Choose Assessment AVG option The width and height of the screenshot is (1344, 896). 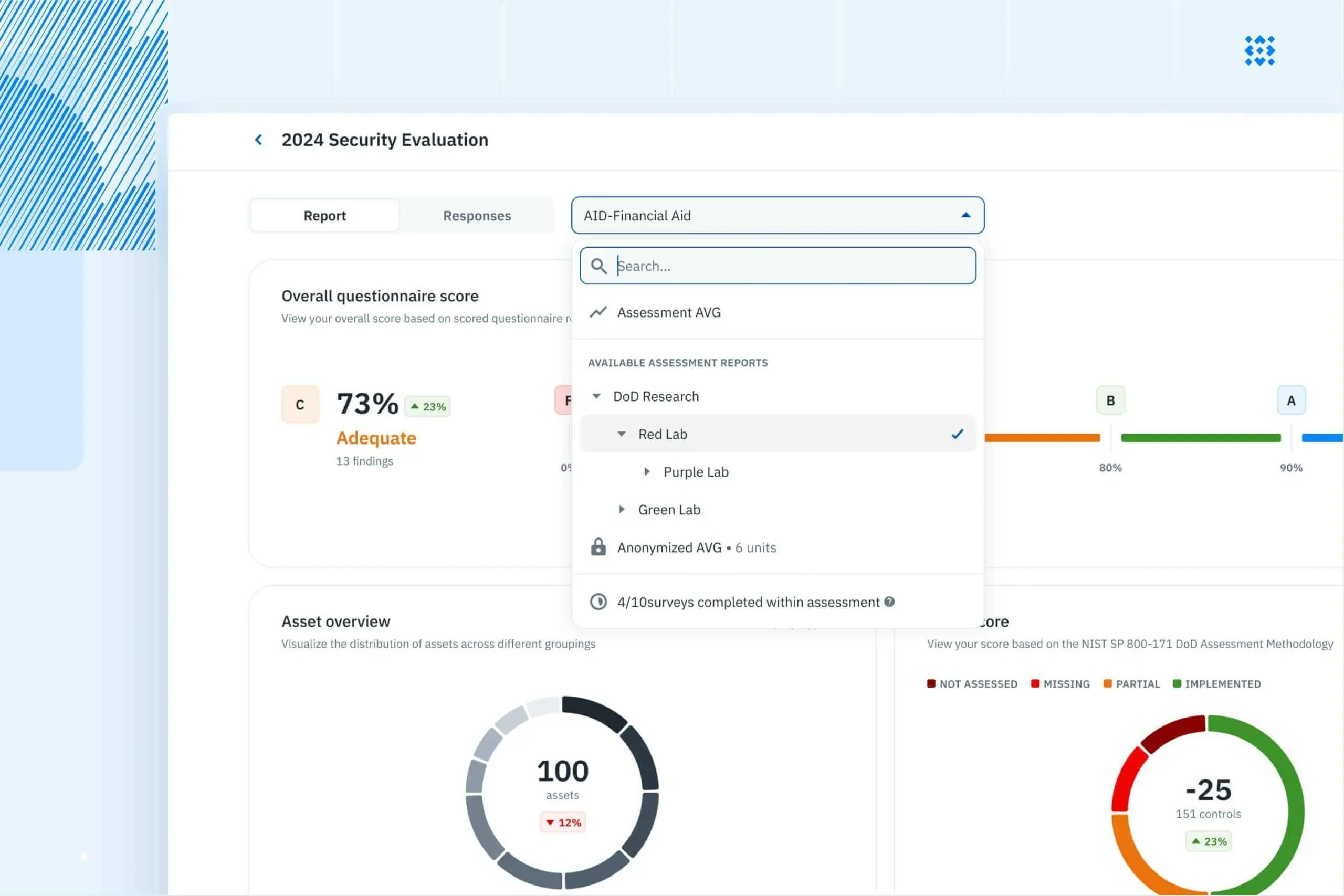(x=668, y=312)
